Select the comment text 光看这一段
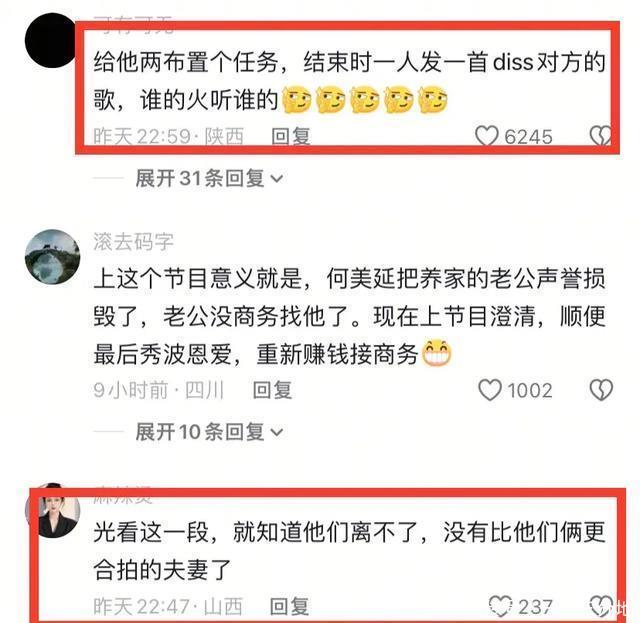The width and height of the screenshot is (640, 623). [349, 551]
